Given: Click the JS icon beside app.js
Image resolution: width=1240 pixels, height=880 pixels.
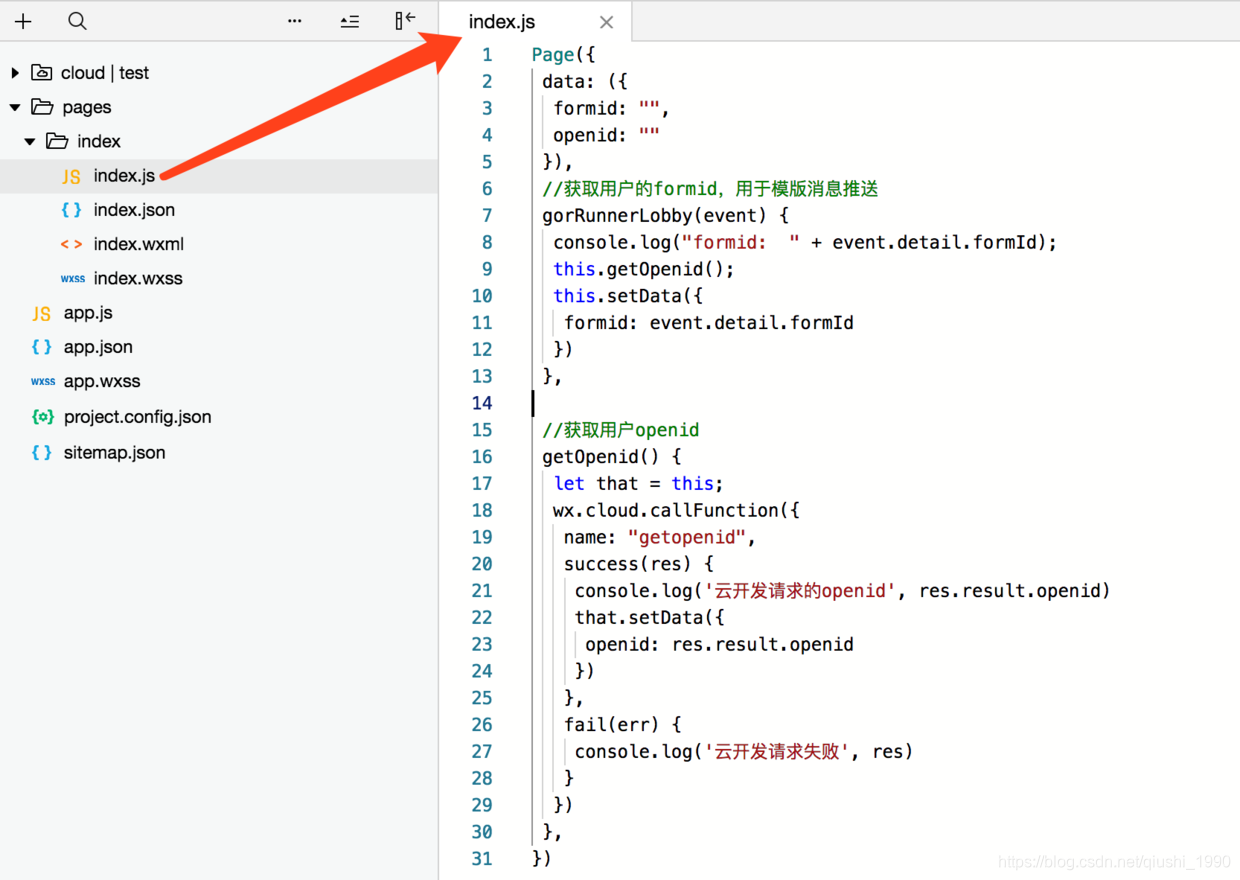Looking at the screenshot, I should coord(41,313).
